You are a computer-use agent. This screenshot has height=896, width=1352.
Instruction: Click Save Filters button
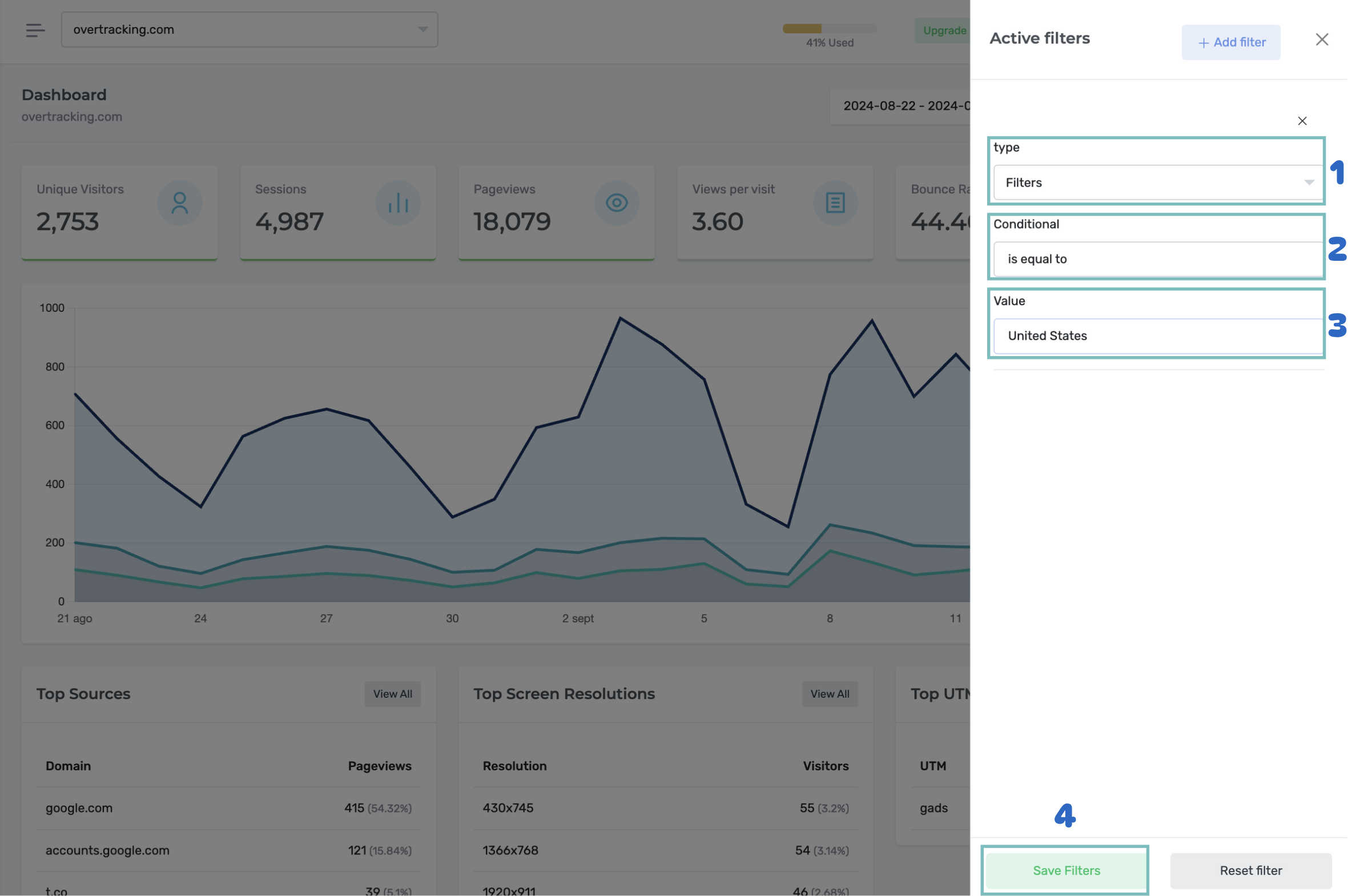(x=1066, y=870)
